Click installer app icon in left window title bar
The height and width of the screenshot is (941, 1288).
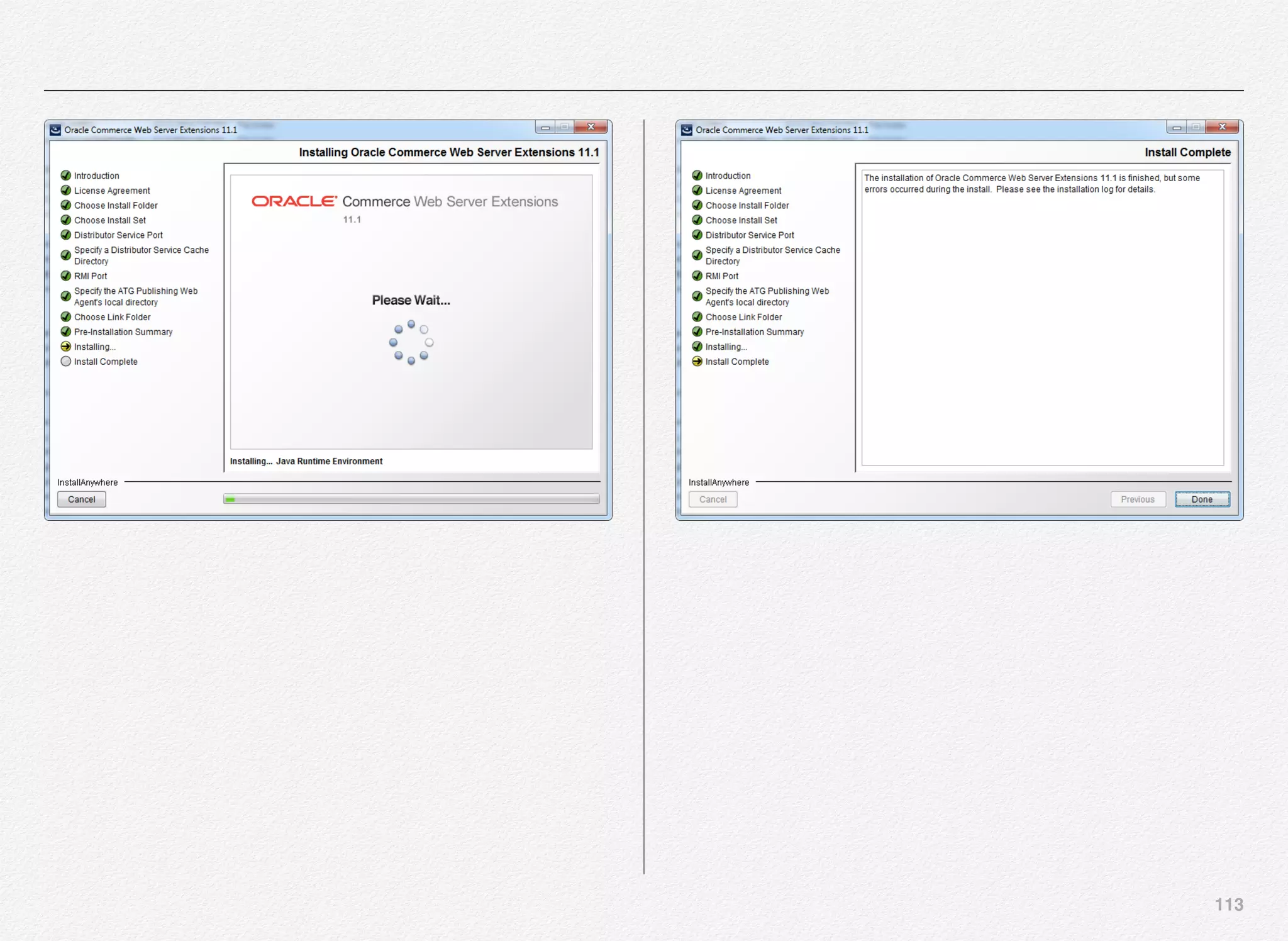55,130
